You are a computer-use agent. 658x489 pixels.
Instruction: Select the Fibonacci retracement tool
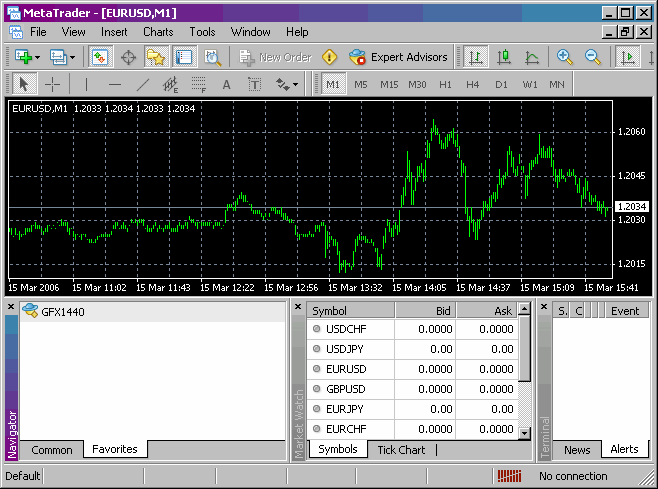[x=199, y=85]
